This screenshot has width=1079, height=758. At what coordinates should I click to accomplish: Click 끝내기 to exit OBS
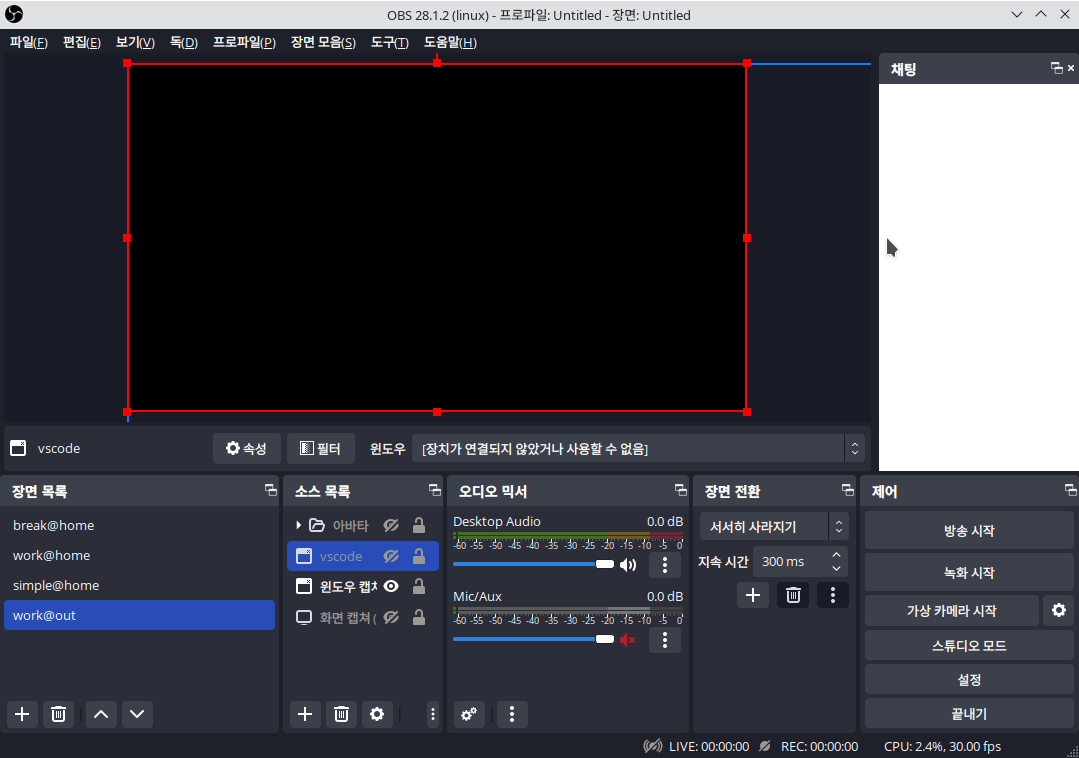[969, 714]
